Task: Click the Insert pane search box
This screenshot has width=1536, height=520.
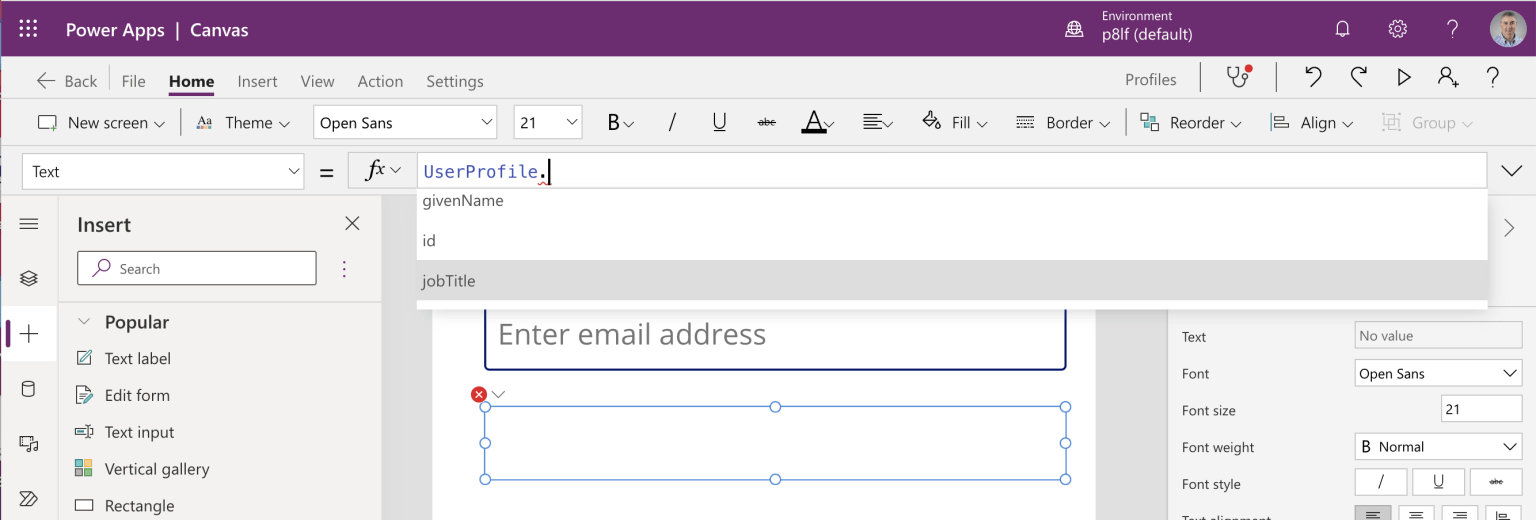Action: (197, 268)
